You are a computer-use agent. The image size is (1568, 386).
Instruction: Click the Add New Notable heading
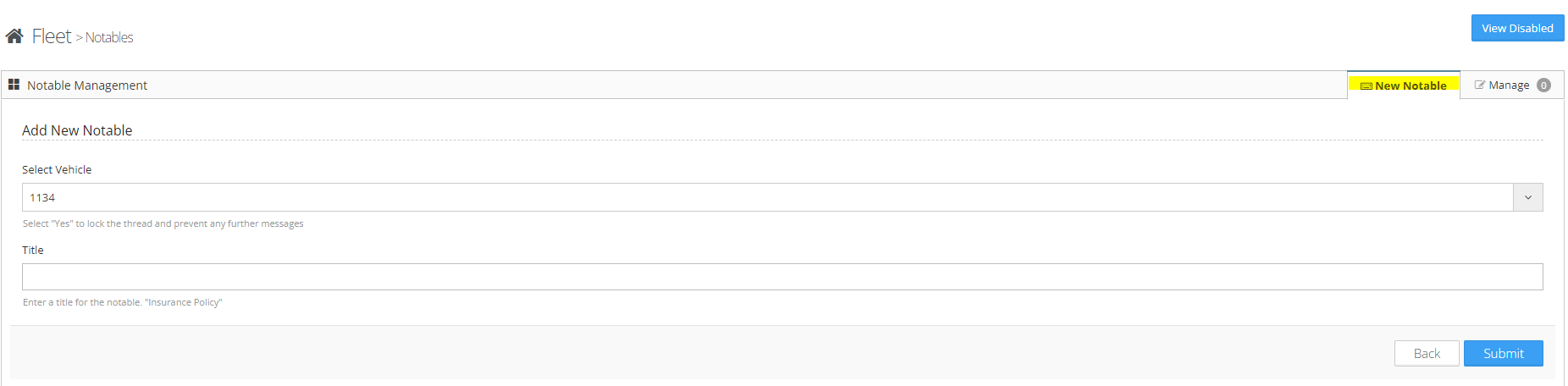(x=77, y=130)
